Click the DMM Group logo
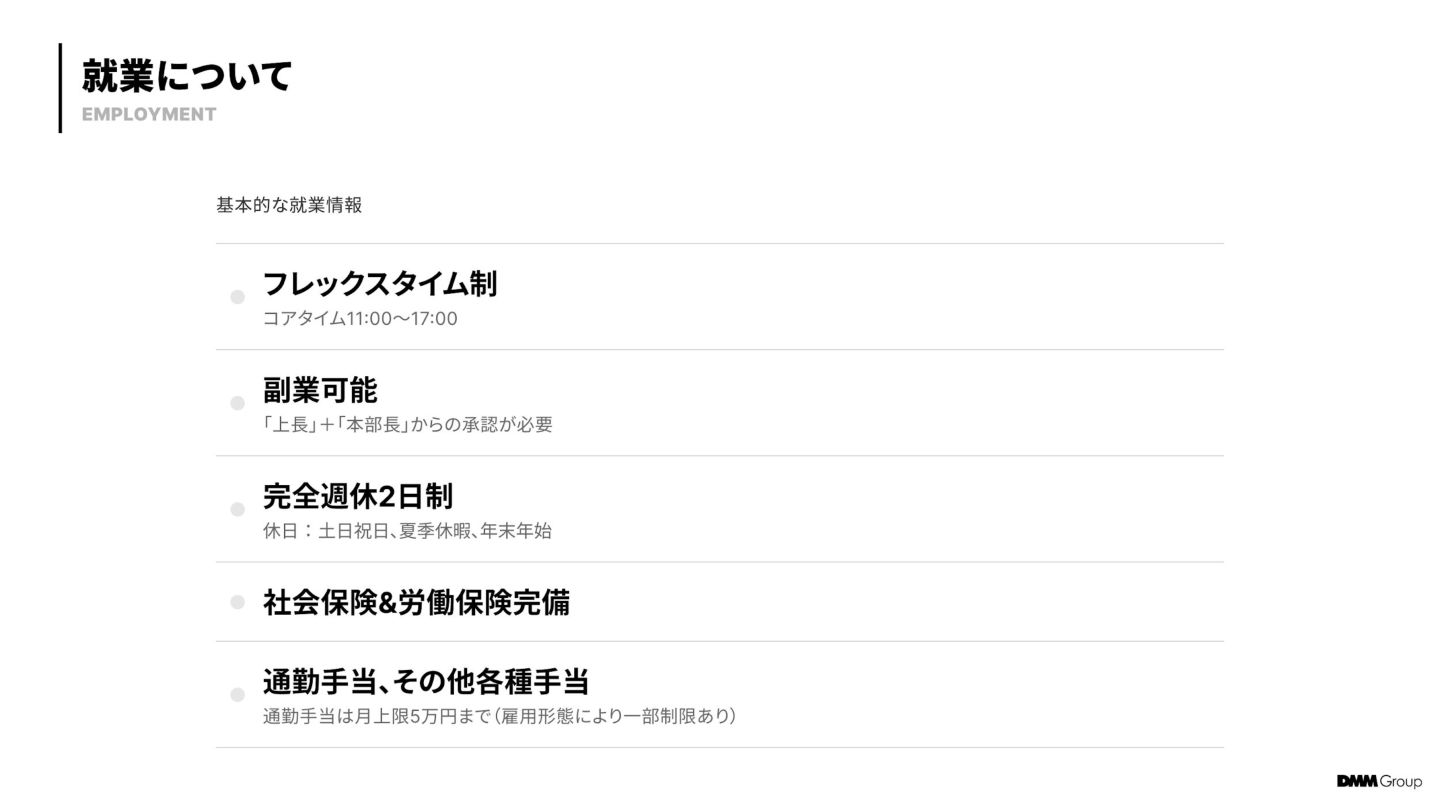The height and width of the screenshot is (810, 1440). tap(1378, 781)
